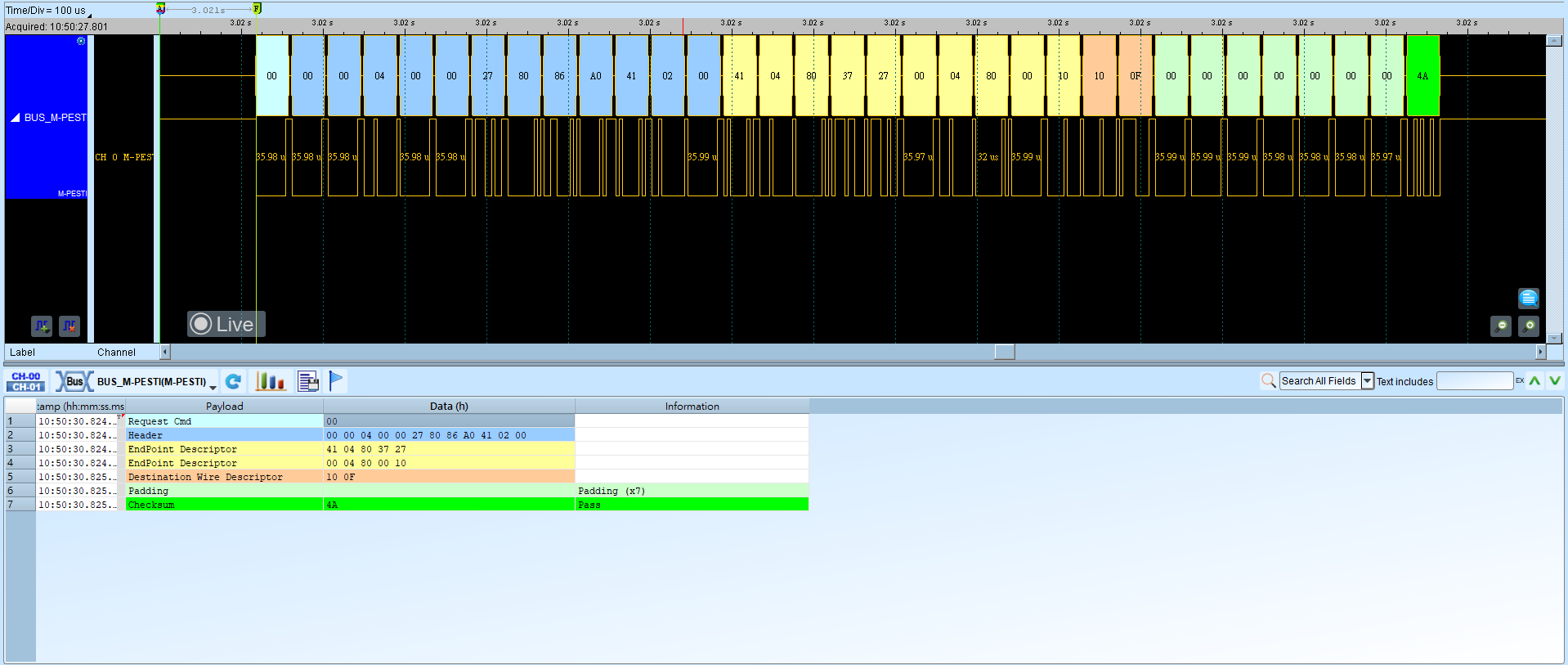Save the decode report to file
1568x665 pixels.
(x=308, y=381)
